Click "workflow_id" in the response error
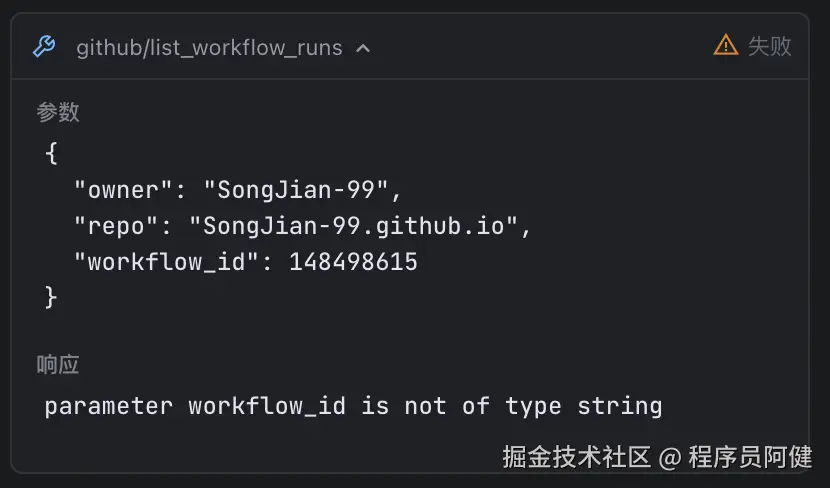 pos(267,406)
